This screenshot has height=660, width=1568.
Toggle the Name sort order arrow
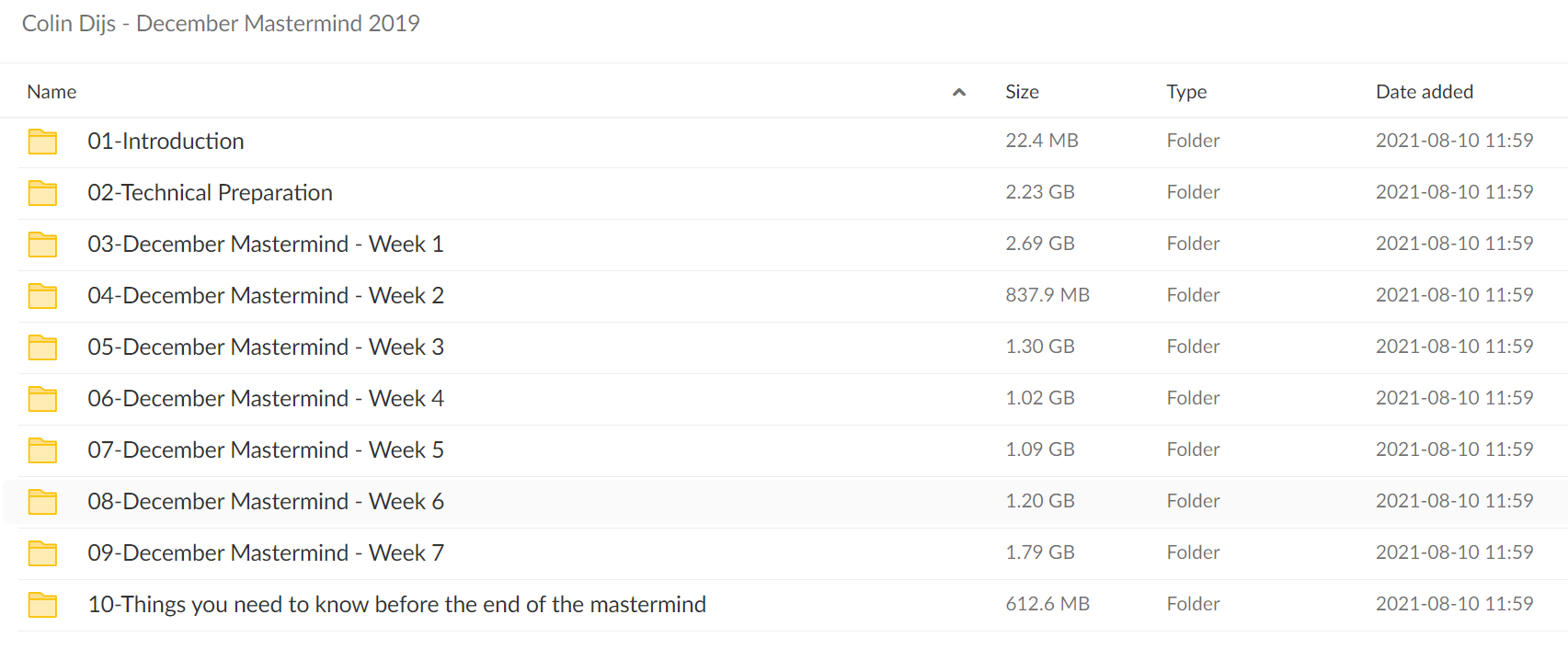coord(959,92)
